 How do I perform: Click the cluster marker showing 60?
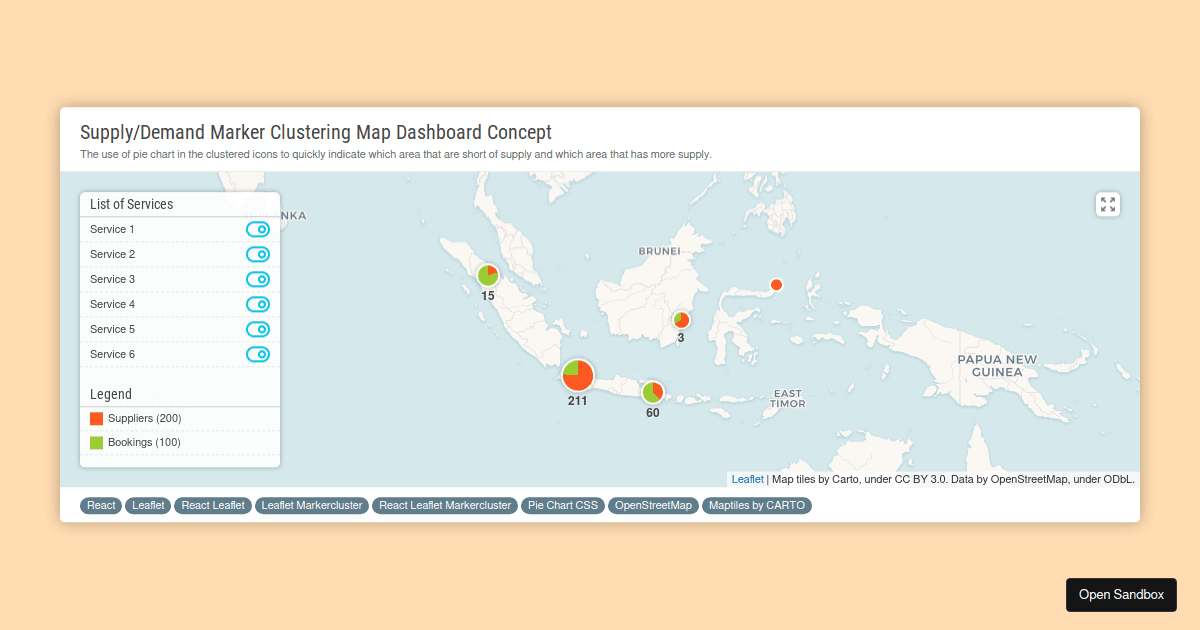[x=653, y=390]
